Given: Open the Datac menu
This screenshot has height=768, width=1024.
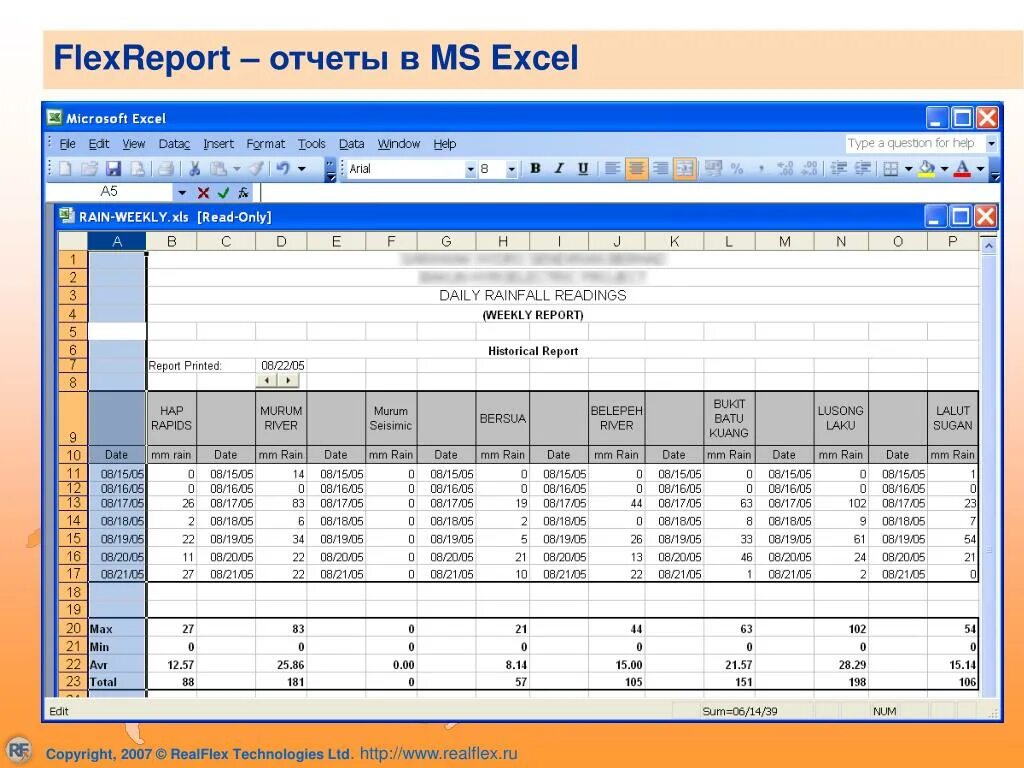Looking at the screenshot, I should [174, 144].
